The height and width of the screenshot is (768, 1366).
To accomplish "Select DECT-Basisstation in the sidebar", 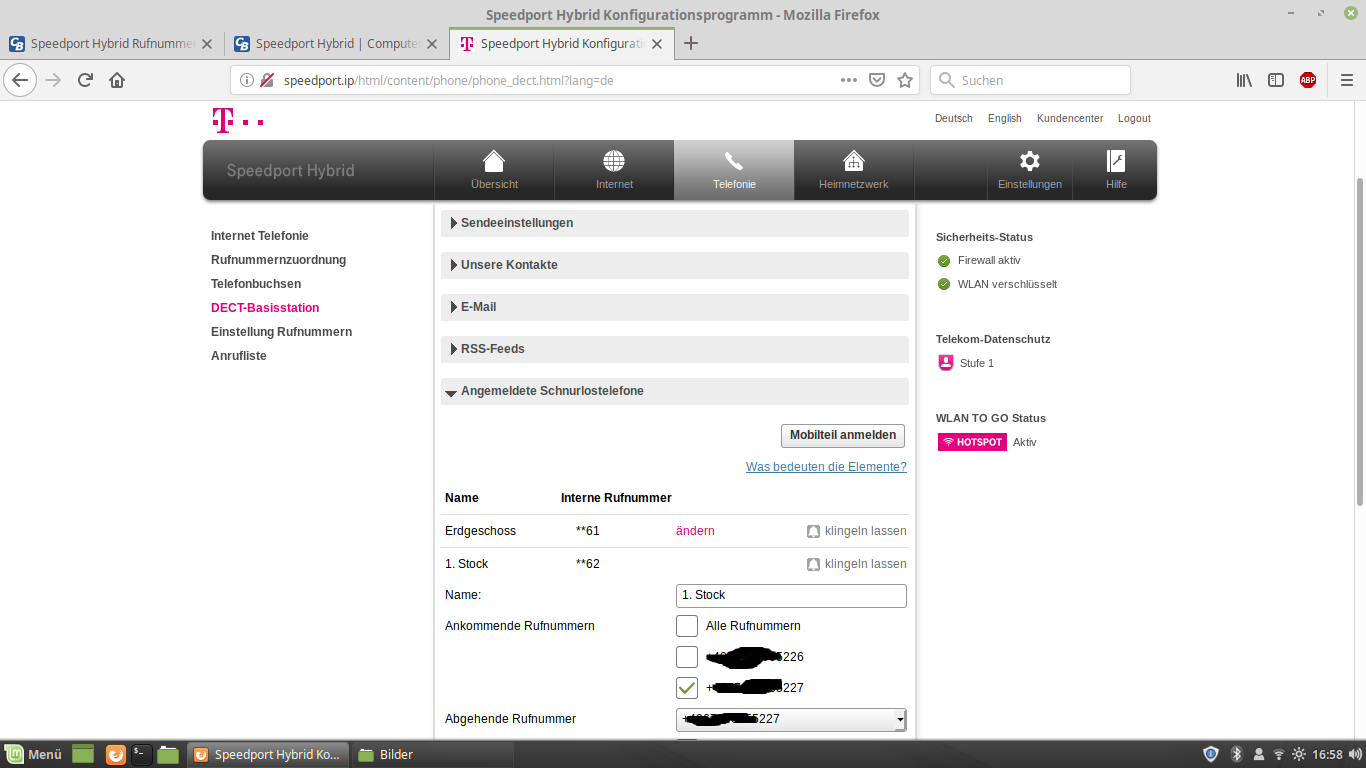I will [265, 308].
